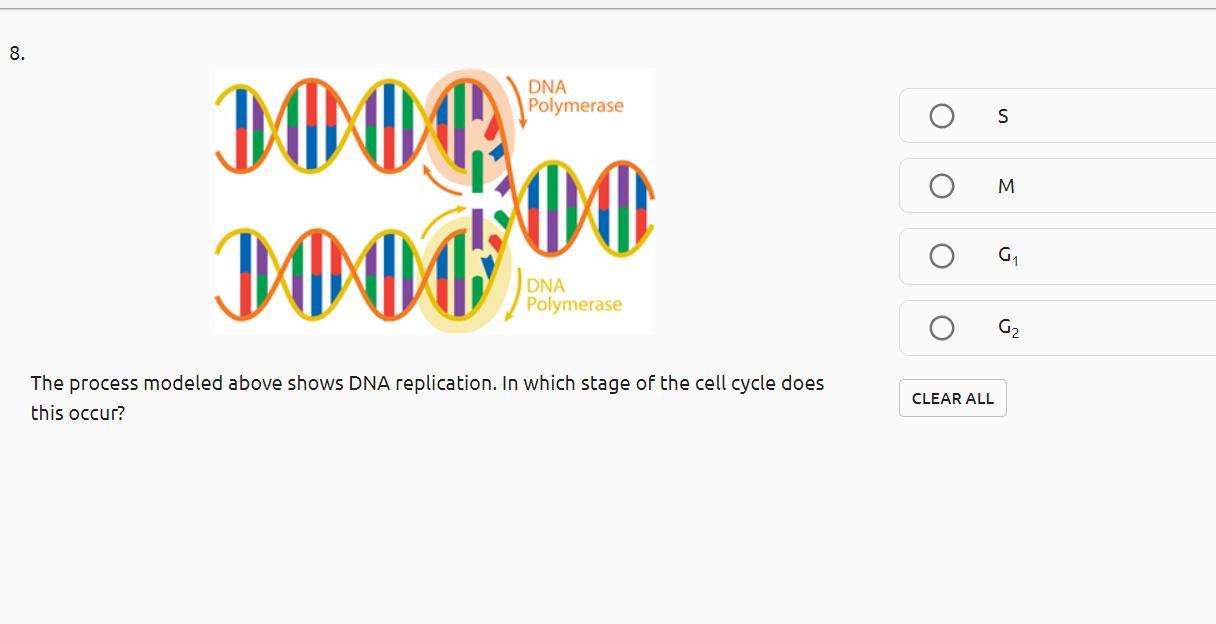Click the M answer label text
Image resolution: width=1216 pixels, height=624 pixels.
coord(1006,187)
